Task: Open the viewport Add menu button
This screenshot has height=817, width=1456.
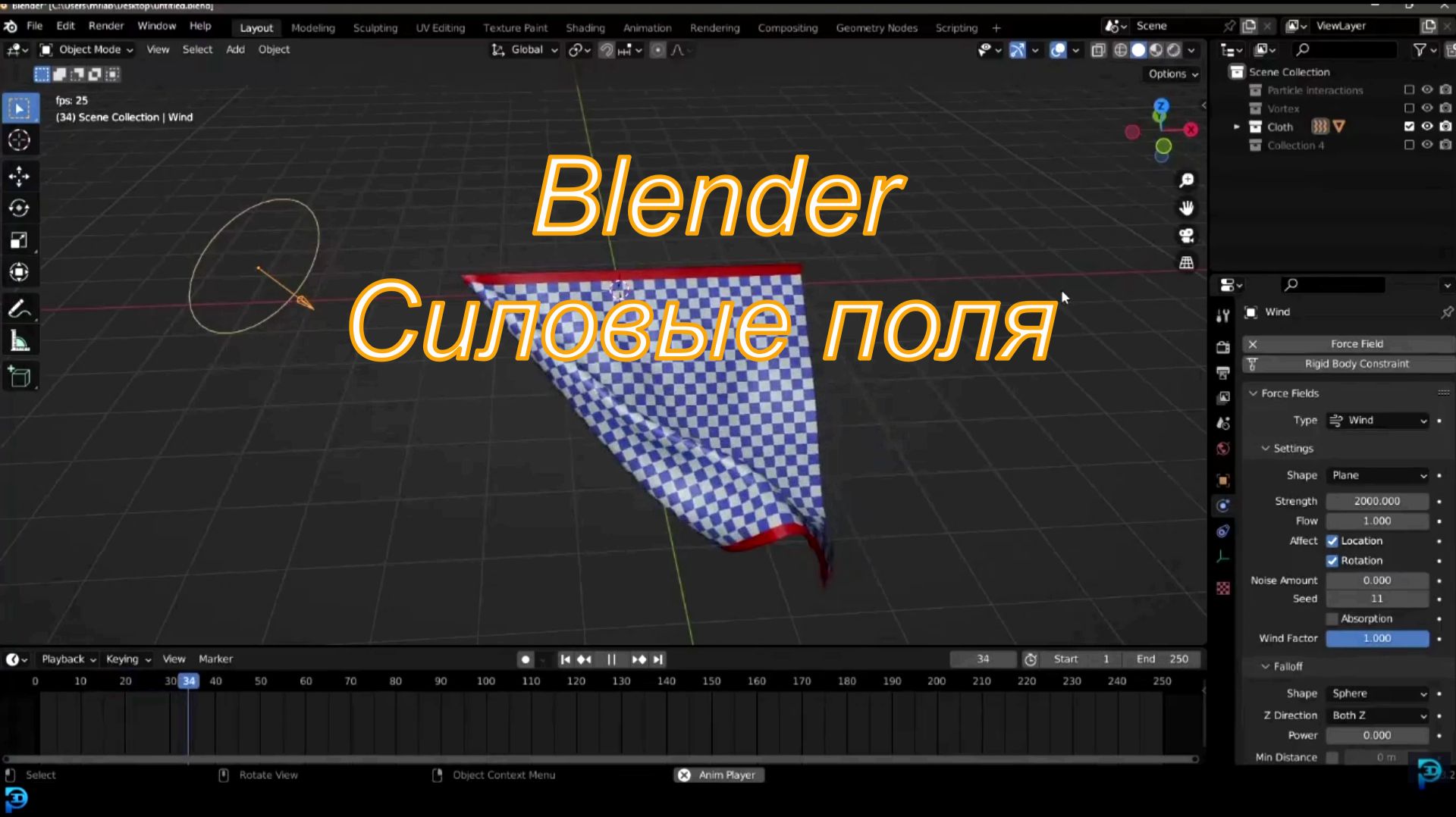Action: pyautogui.click(x=235, y=50)
